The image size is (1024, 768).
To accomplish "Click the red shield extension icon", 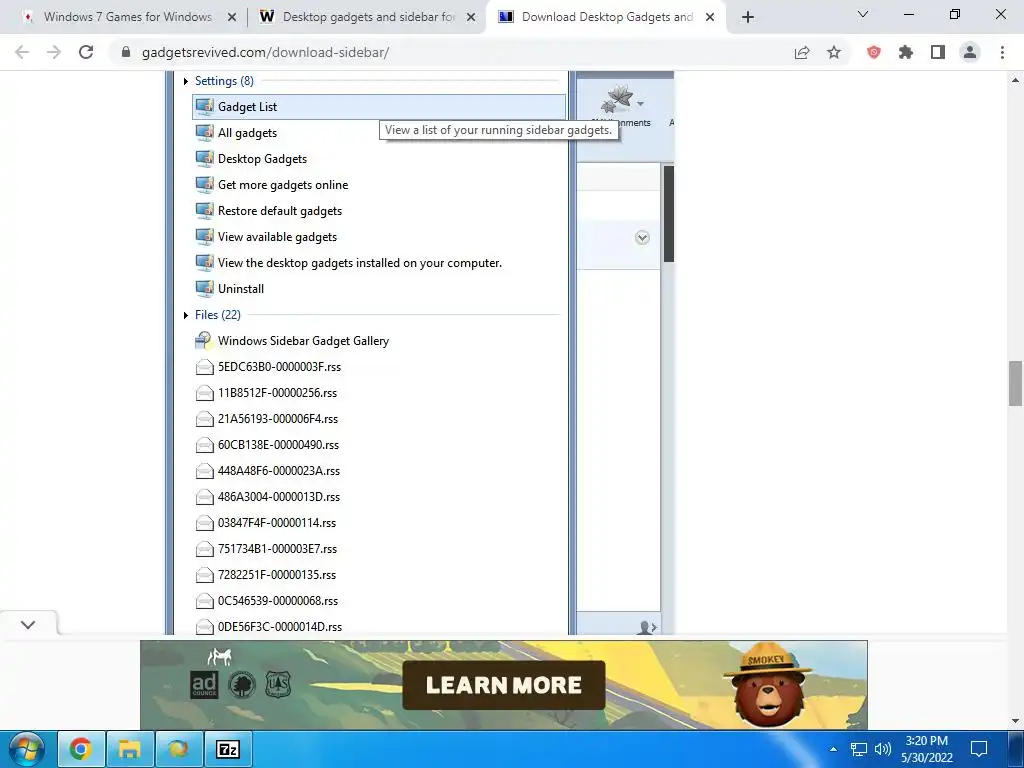I will point(873,52).
